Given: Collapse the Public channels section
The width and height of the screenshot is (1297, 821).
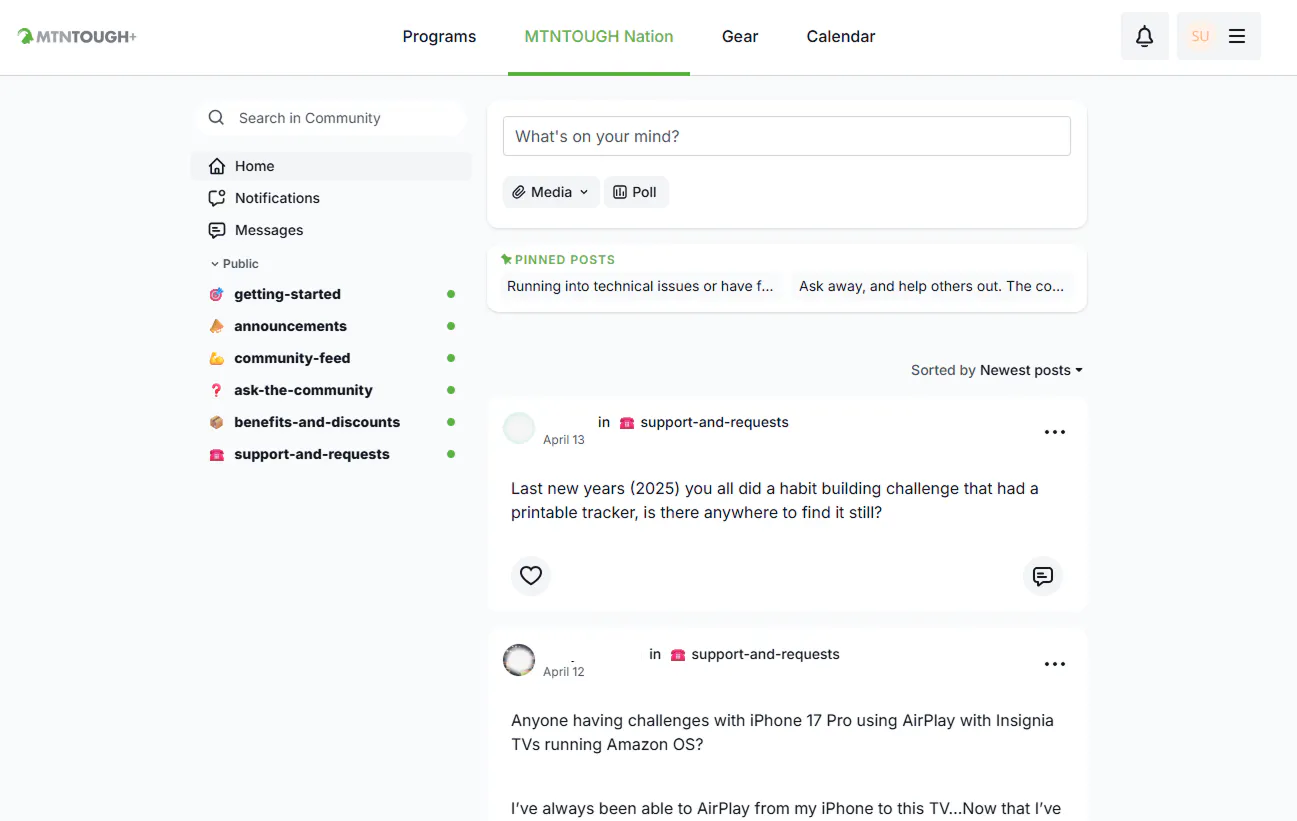Looking at the screenshot, I should click(234, 264).
